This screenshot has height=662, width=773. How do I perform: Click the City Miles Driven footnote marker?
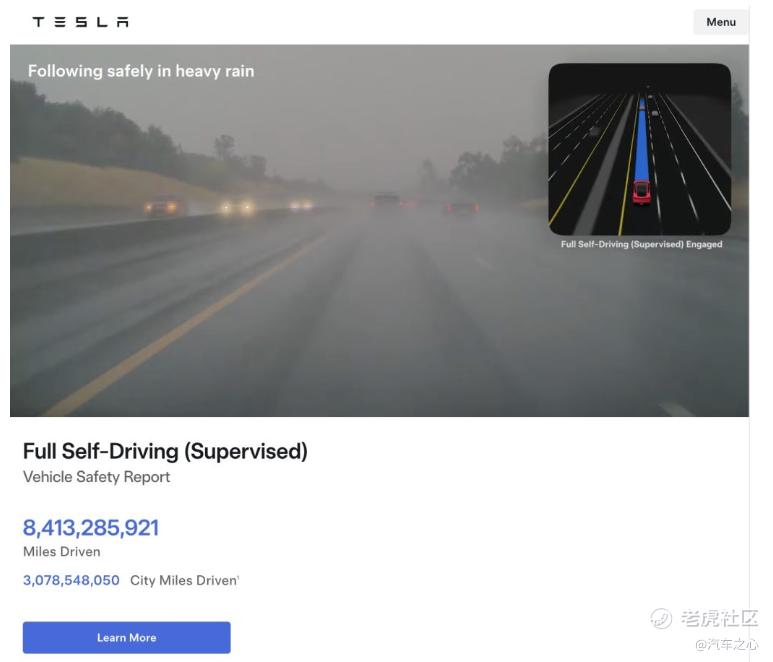(238, 576)
